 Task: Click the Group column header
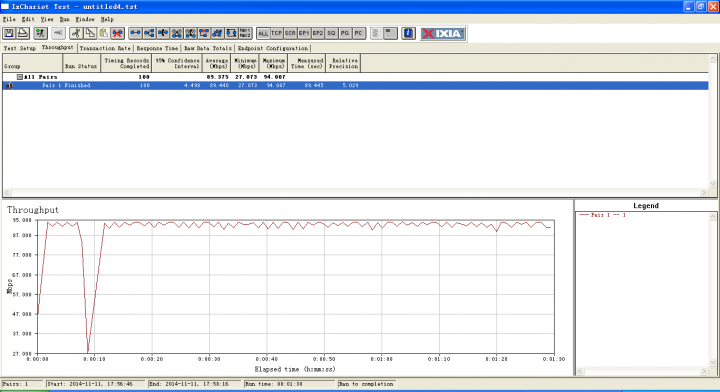pos(33,63)
